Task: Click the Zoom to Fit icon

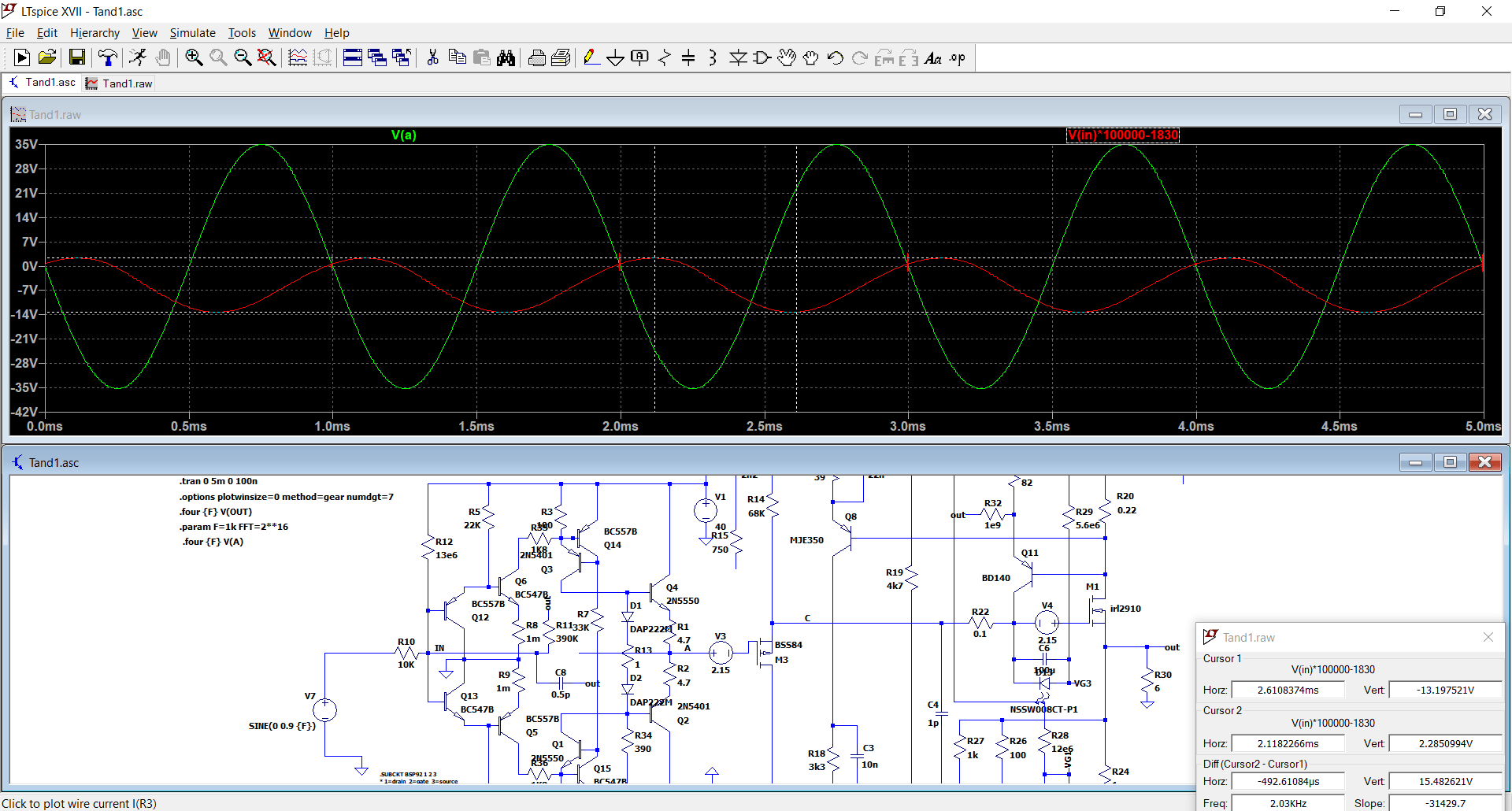Action: pyautogui.click(x=267, y=57)
